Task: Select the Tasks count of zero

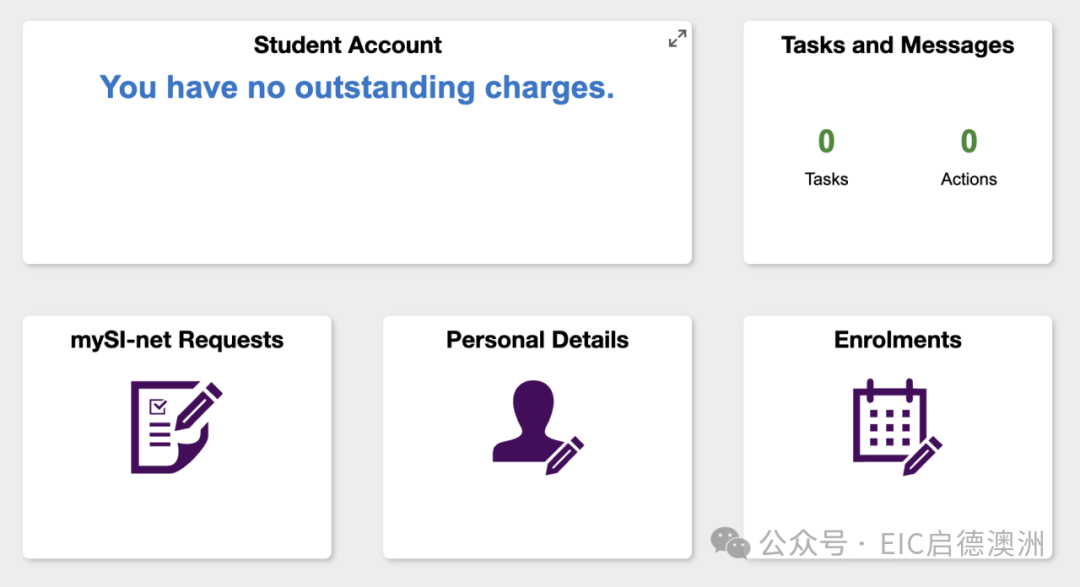Action: point(826,141)
